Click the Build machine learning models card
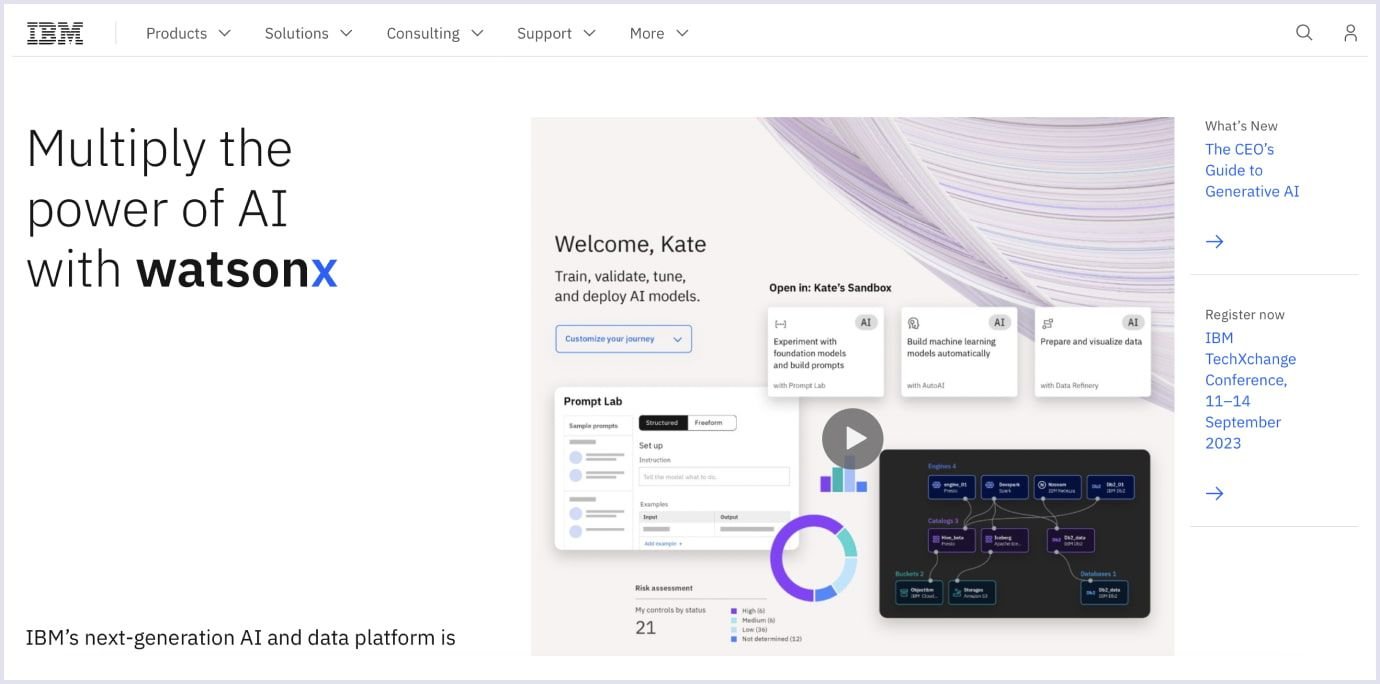The image size is (1380, 684). pos(959,352)
